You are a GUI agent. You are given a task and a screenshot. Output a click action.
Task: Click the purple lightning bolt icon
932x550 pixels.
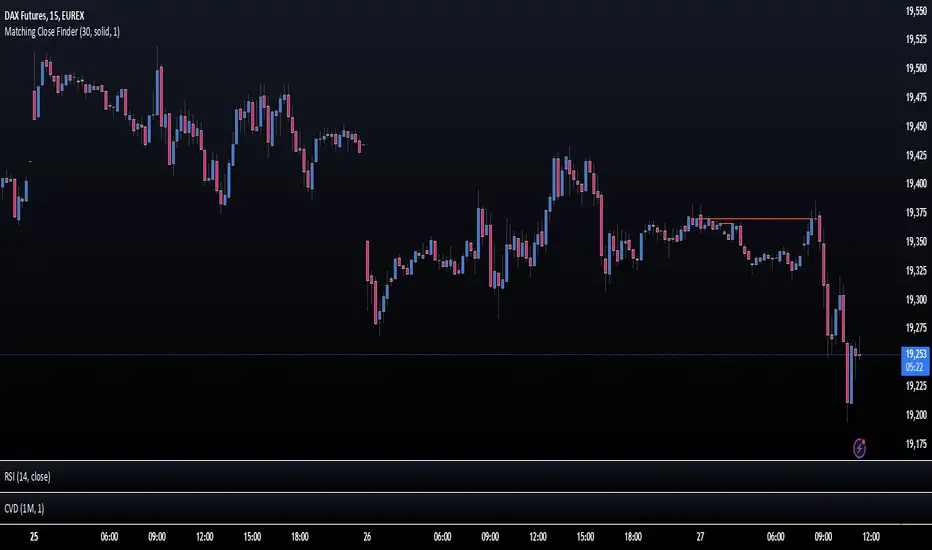point(859,448)
